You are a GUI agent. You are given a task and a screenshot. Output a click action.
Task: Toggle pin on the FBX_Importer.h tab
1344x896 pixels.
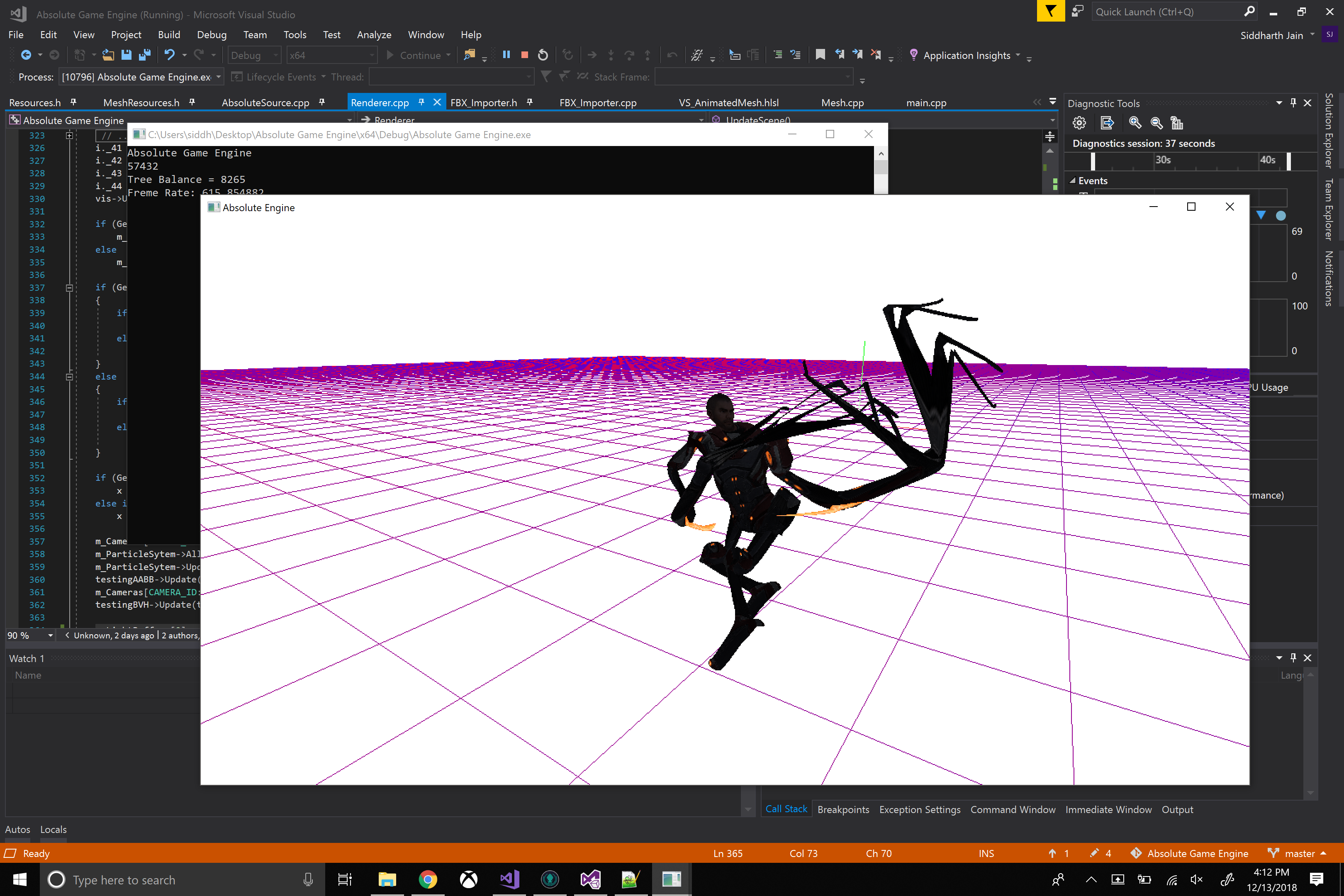tap(530, 102)
